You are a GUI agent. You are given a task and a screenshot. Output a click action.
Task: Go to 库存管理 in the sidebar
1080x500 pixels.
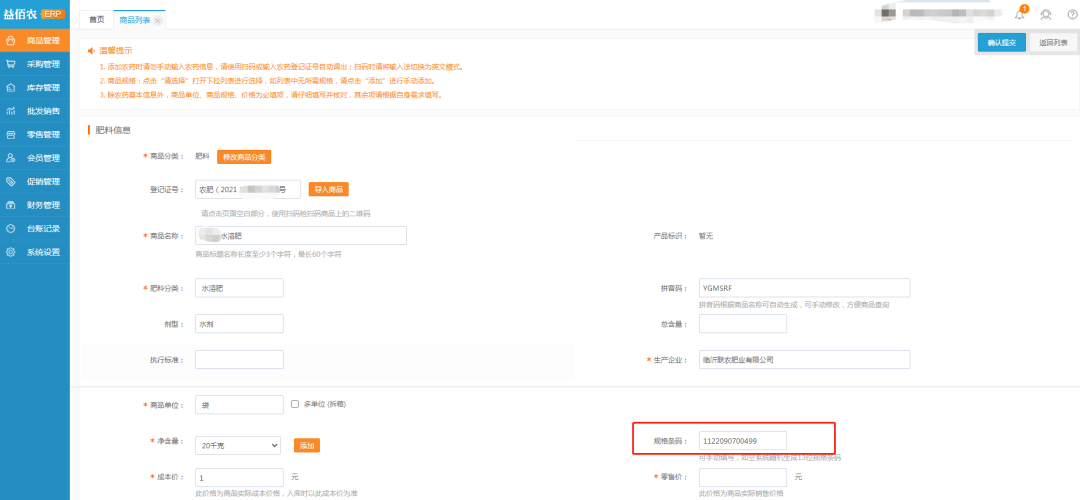pyautogui.click(x=42, y=88)
